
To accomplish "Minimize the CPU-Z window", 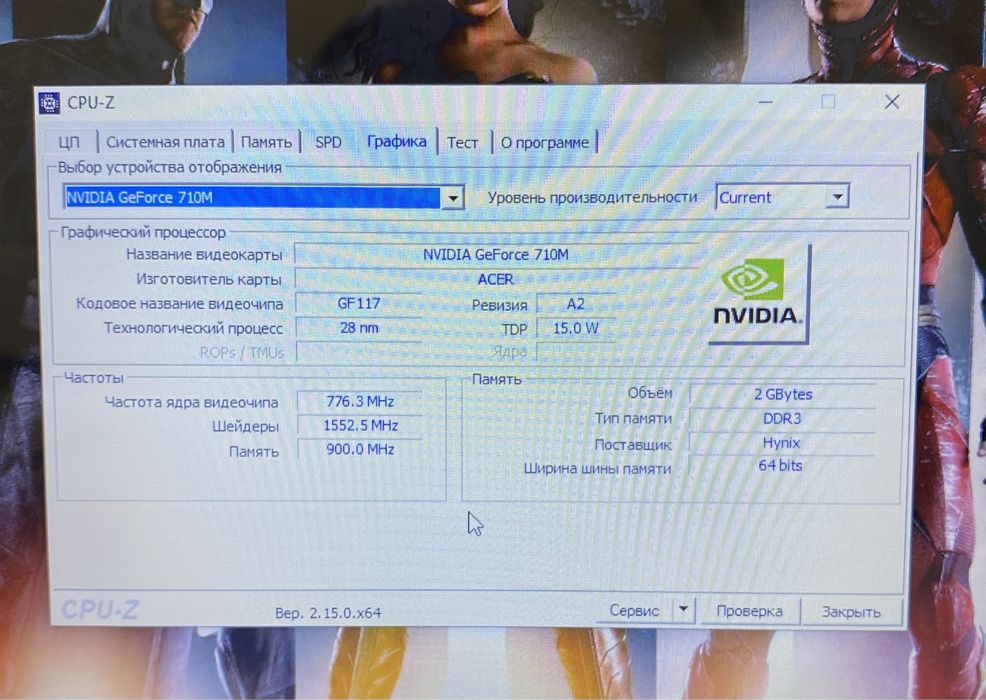I will click(765, 101).
